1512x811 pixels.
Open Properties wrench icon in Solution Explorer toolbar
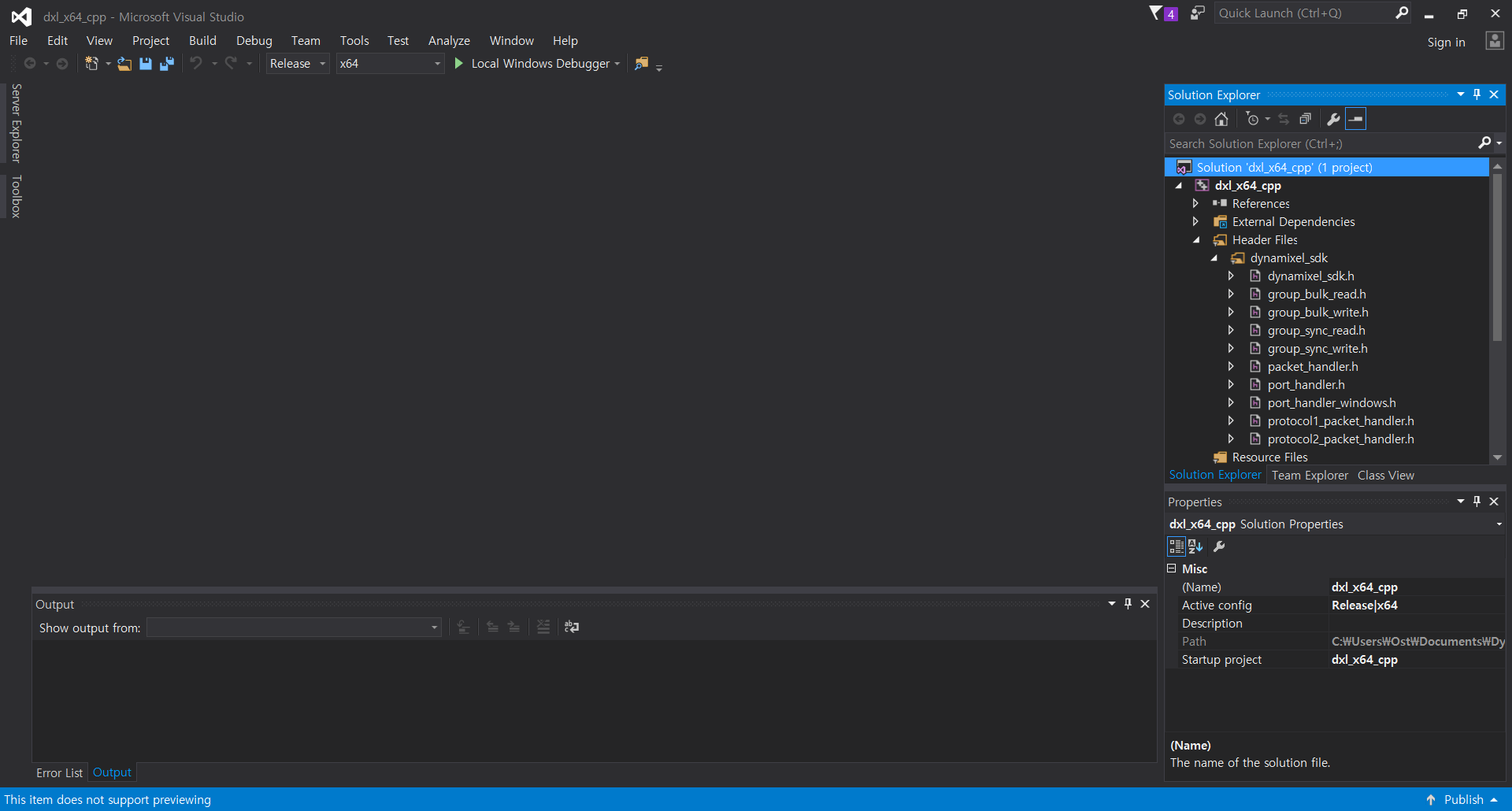coord(1333,119)
